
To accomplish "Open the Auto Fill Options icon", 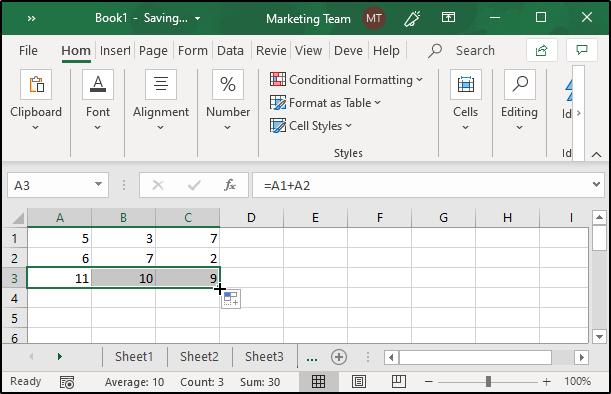I will tap(231, 299).
